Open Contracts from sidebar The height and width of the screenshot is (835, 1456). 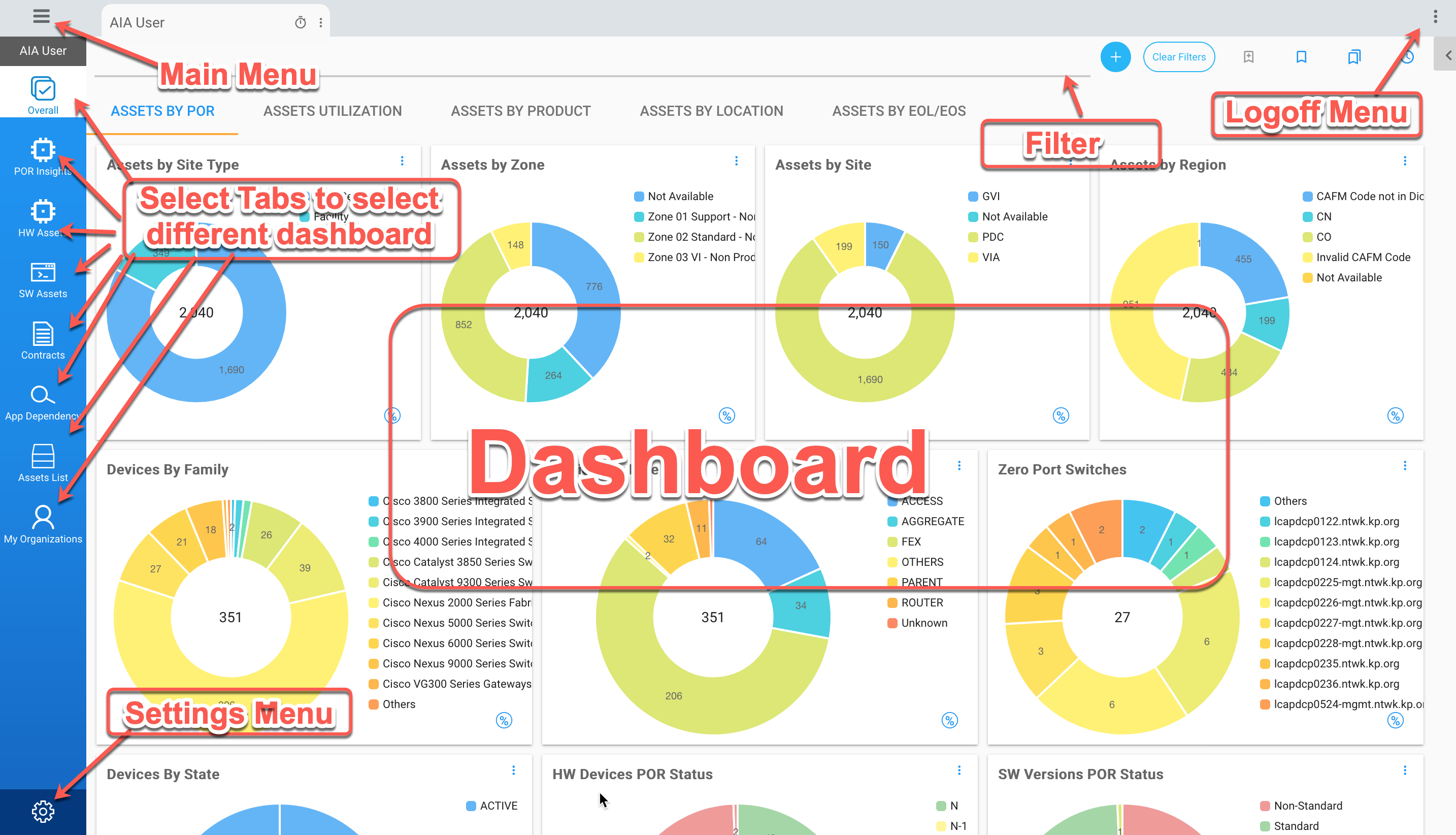coord(43,341)
